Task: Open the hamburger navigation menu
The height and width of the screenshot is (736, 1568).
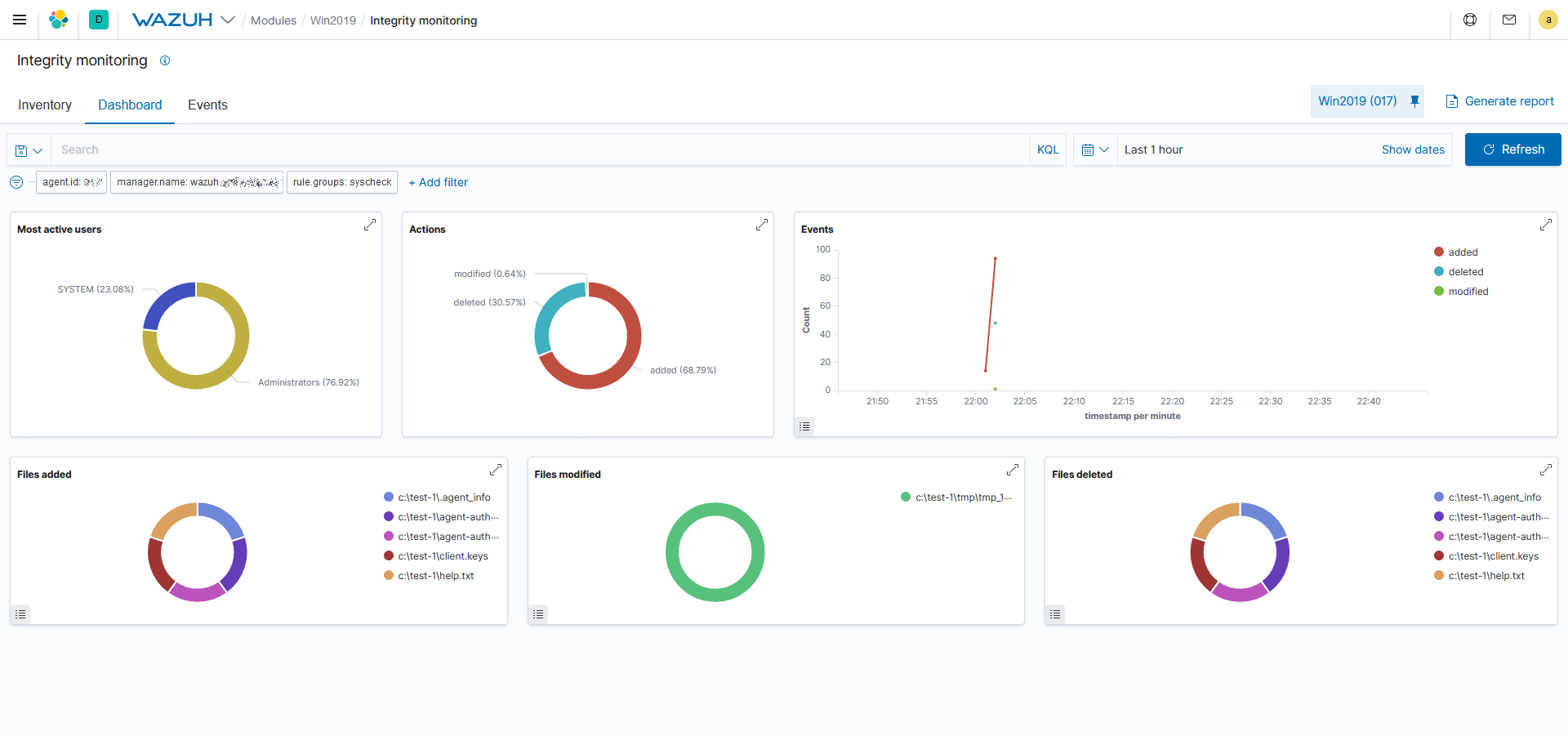Action: (x=20, y=20)
